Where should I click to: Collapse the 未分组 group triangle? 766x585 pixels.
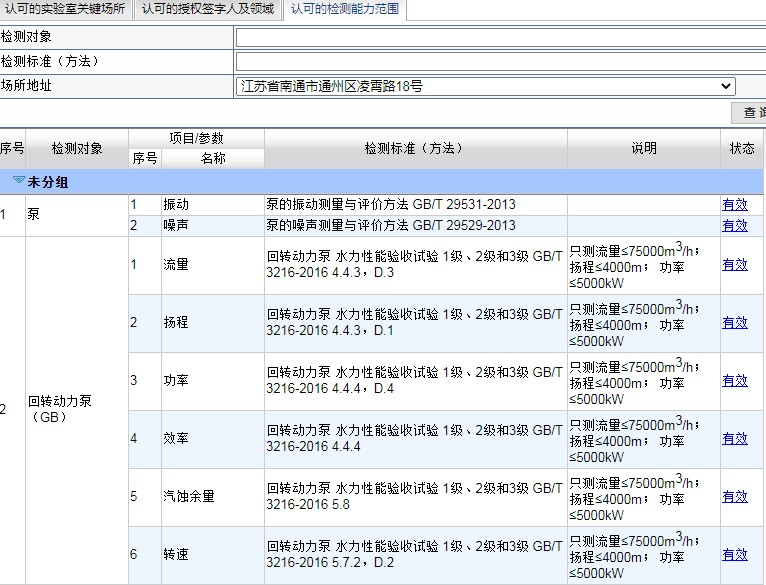click(x=19, y=180)
